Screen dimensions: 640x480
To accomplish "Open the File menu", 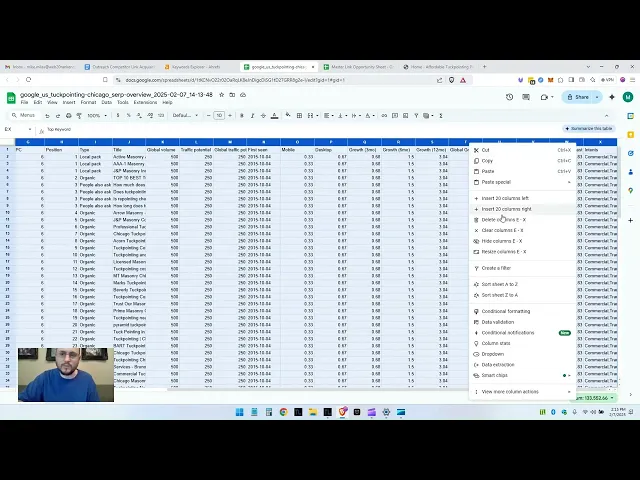I will [24, 102].
